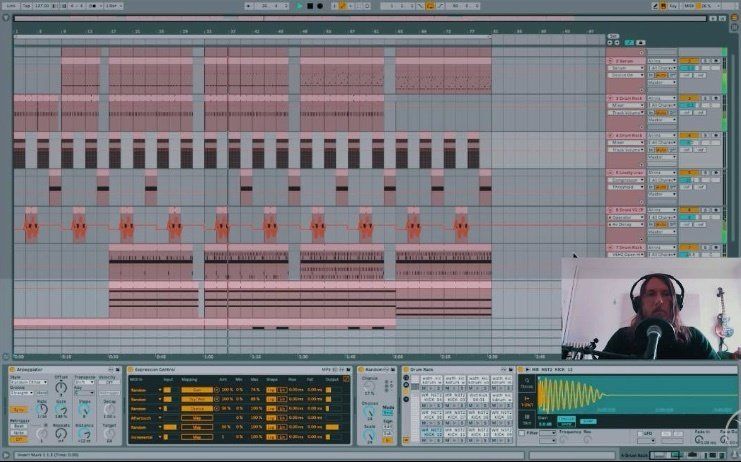The height and width of the screenshot is (462, 741).
Task: Toggle the orange Loop switch in transport
Action: point(430,6)
